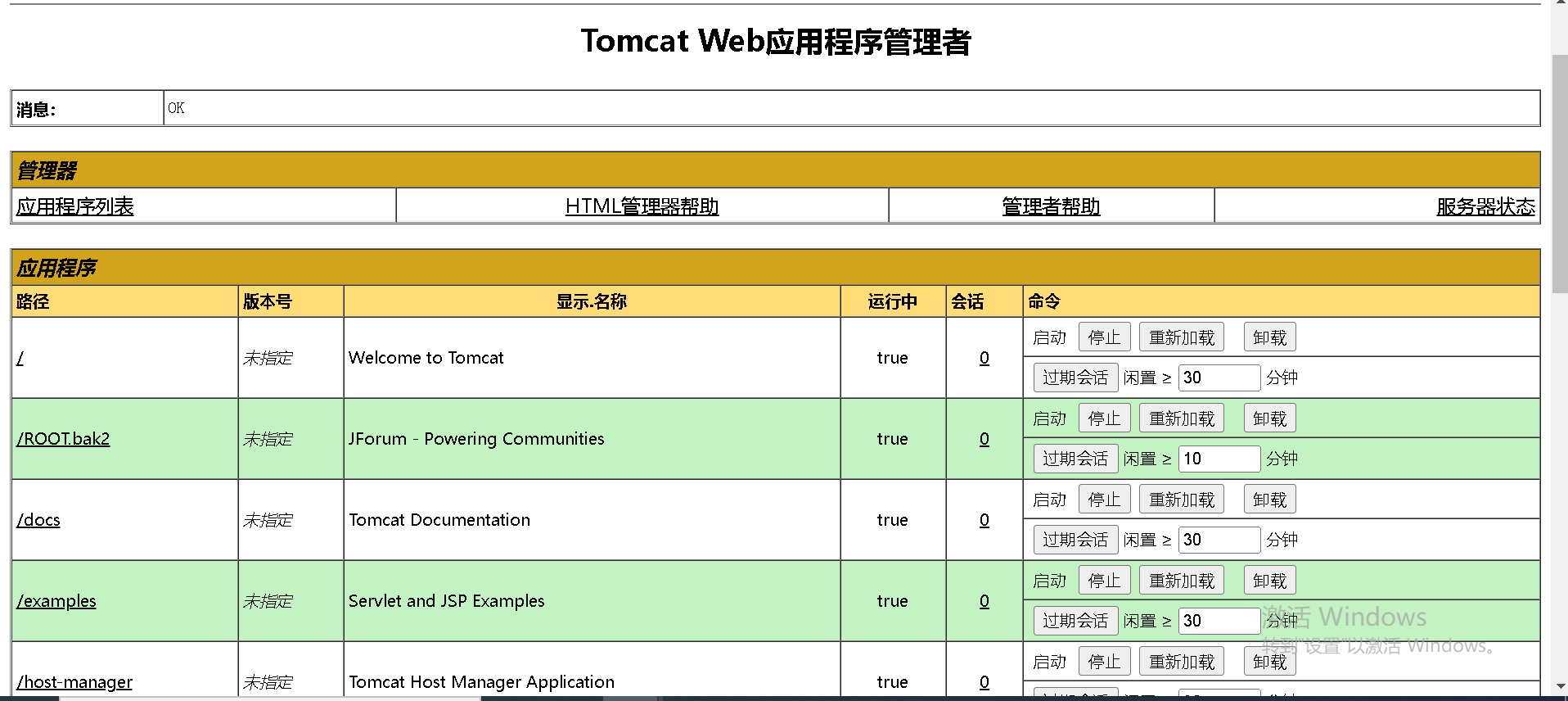Click the vertical scrollbar thumb
This screenshot has width=1568, height=701.
[1560, 174]
